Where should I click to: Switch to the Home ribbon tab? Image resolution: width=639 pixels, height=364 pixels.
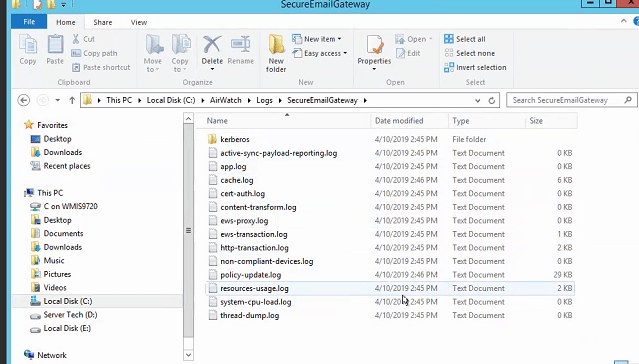66,22
